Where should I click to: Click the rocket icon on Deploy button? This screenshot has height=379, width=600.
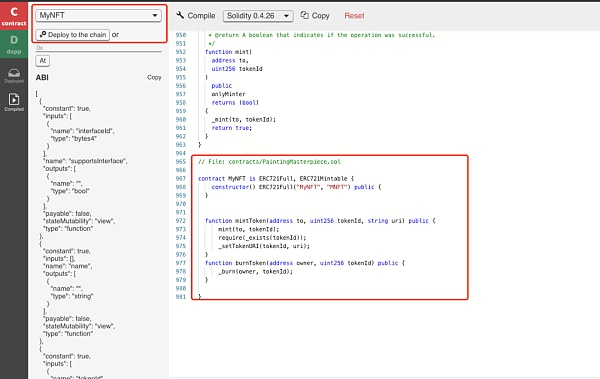pyautogui.click(x=43, y=34)
